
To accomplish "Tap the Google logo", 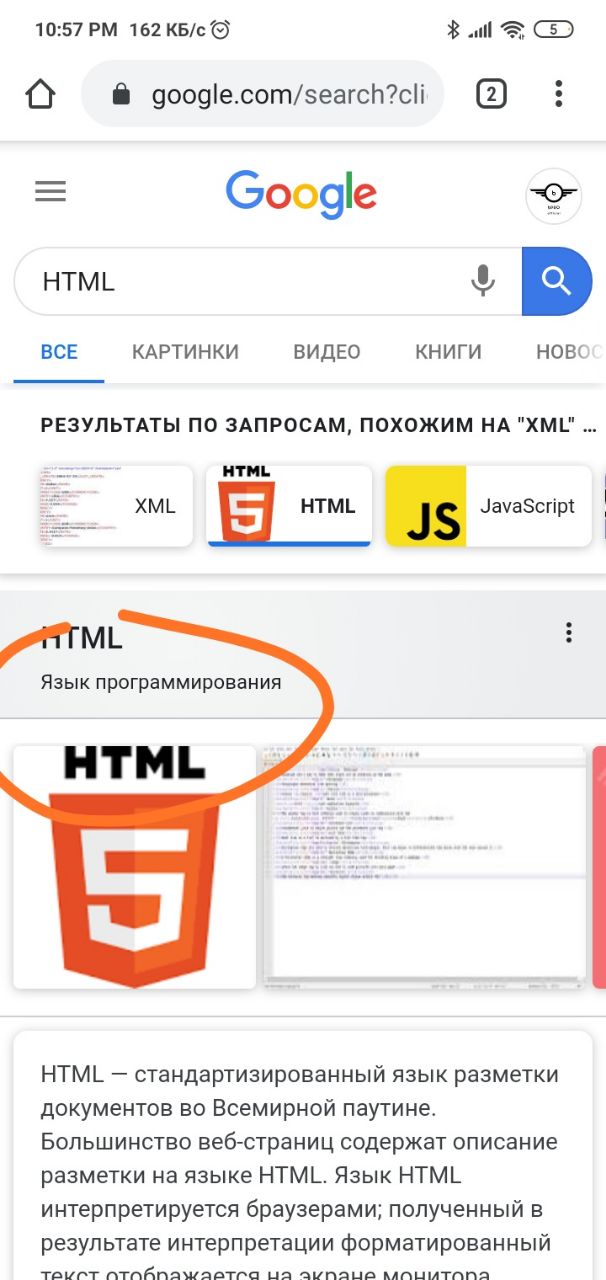I will click(301, 194).
